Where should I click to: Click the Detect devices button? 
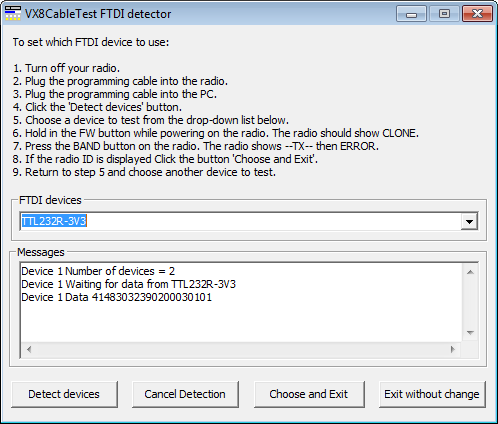pyautogui.click(x=64, y=394)
